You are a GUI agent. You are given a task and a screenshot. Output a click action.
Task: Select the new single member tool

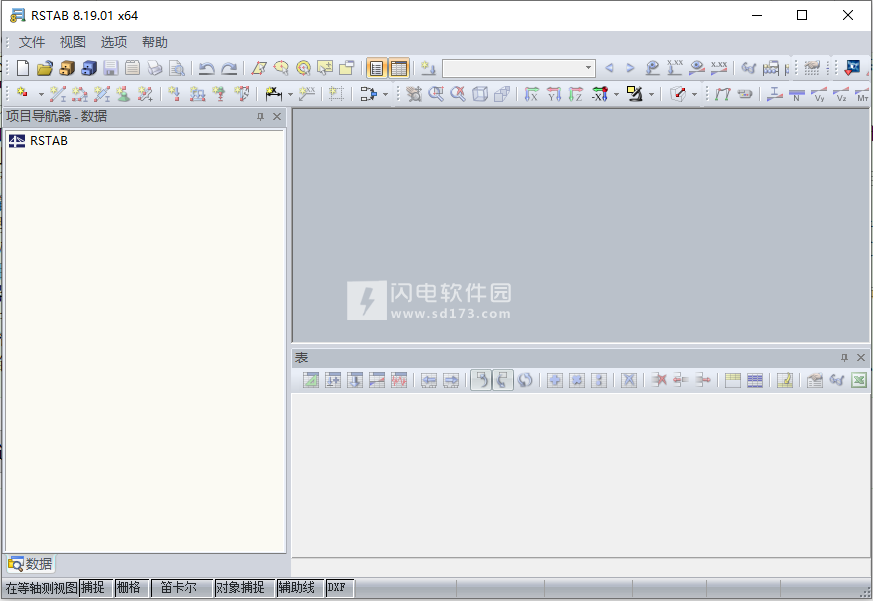click(57, 94)
